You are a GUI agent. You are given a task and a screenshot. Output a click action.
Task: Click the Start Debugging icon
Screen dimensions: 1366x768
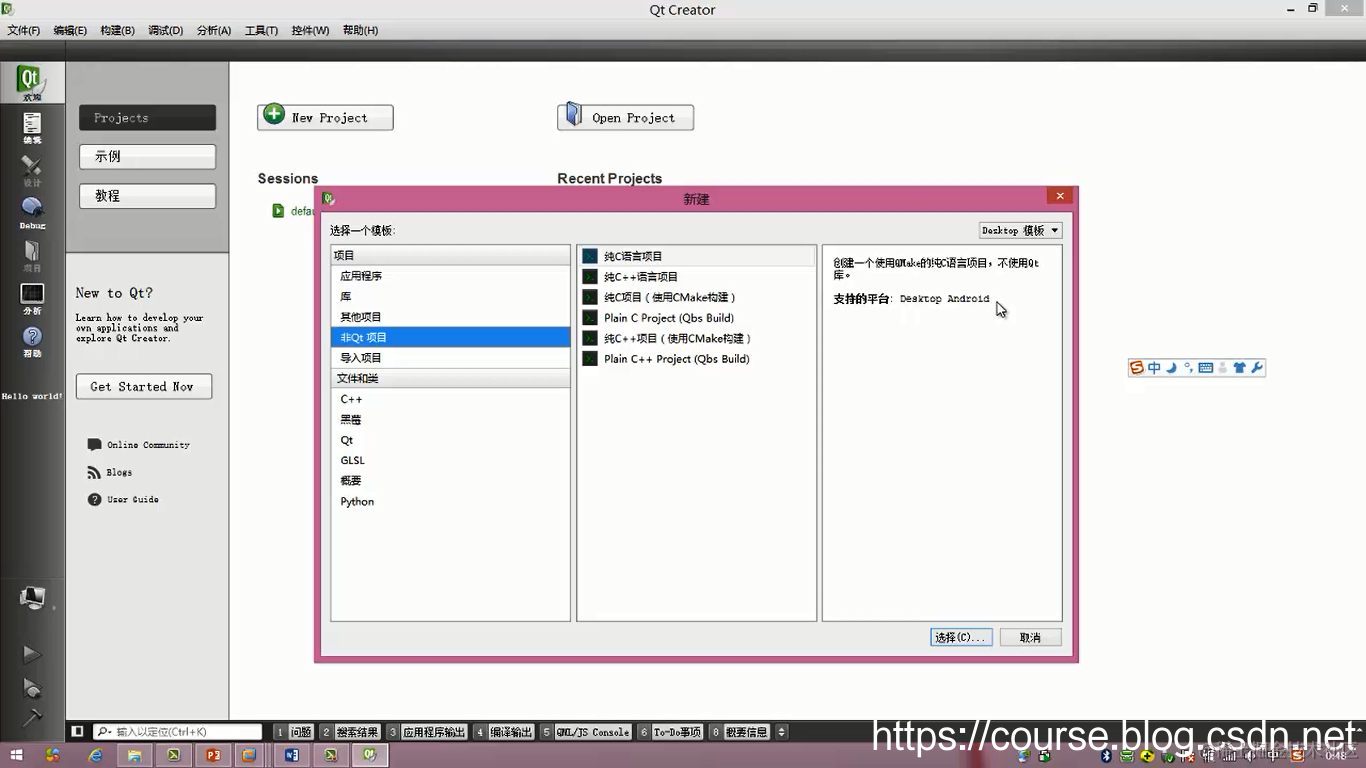(32, 688)
